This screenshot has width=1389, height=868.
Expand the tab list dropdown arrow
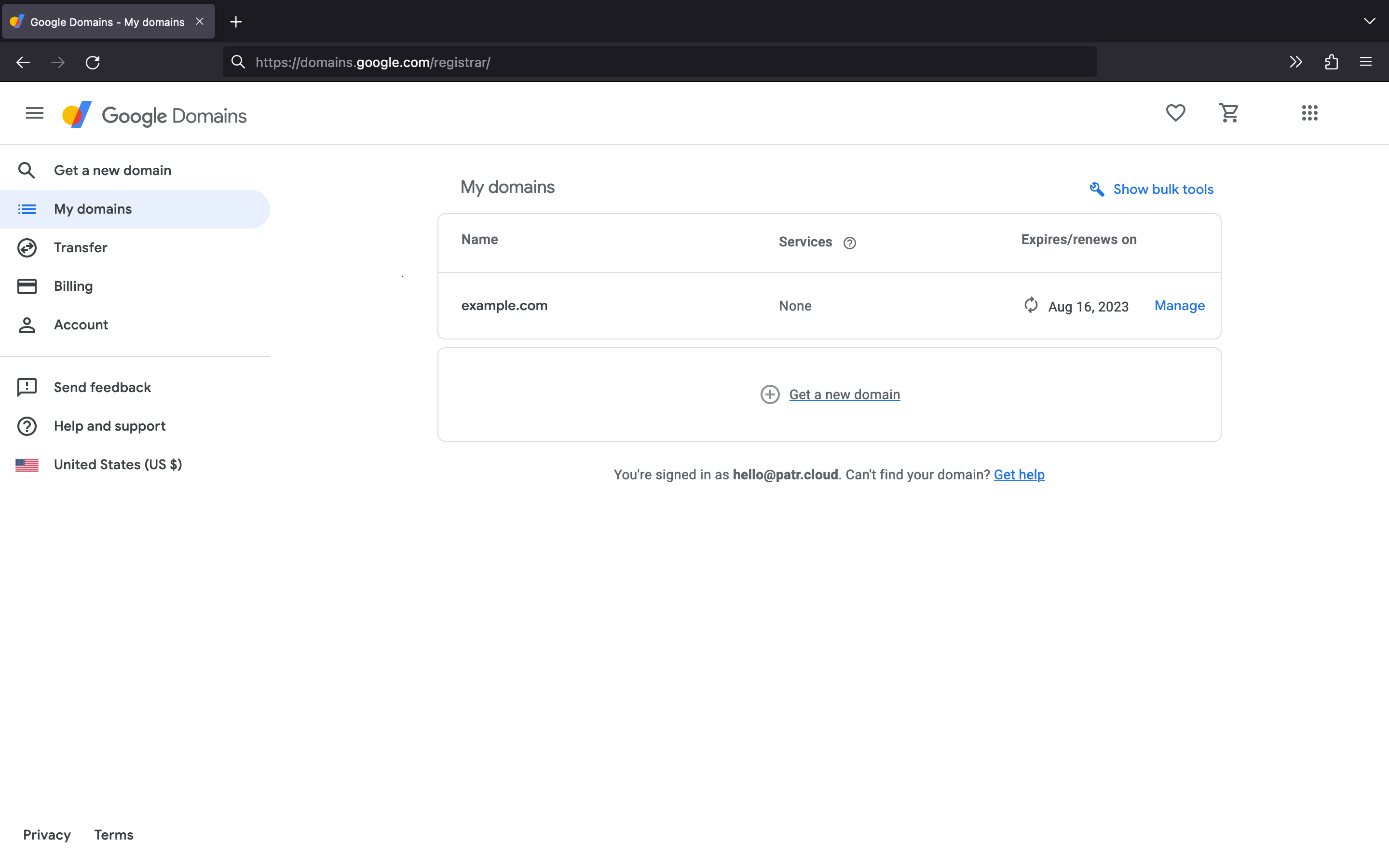tap(1370, 21)
